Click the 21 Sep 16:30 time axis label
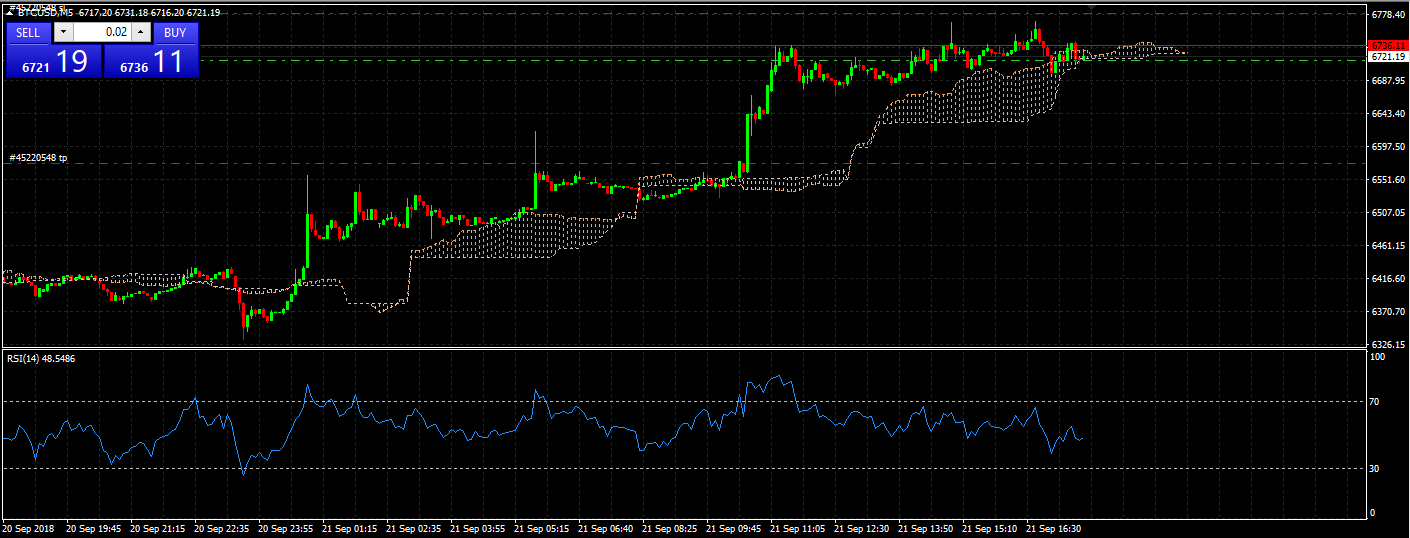Image resolution: width=1410 pixels, height=538 pixels. [x=1053, y=528]
